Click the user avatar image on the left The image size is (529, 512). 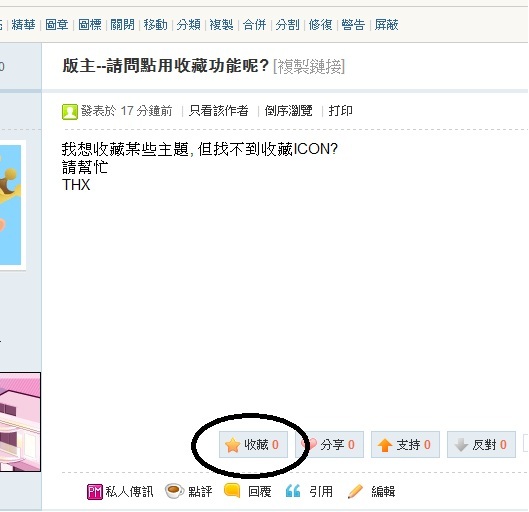(x=11, y=205)
